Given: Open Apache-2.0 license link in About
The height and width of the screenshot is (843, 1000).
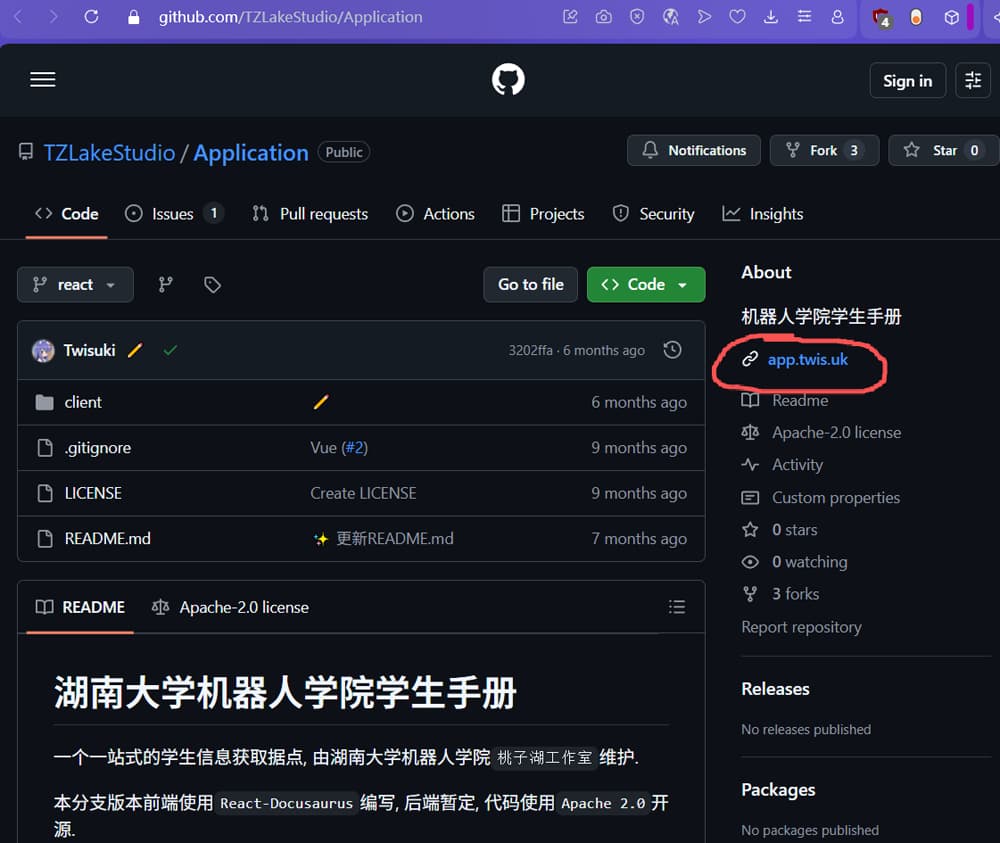Looking at the screenshot, I should point(836,433).
